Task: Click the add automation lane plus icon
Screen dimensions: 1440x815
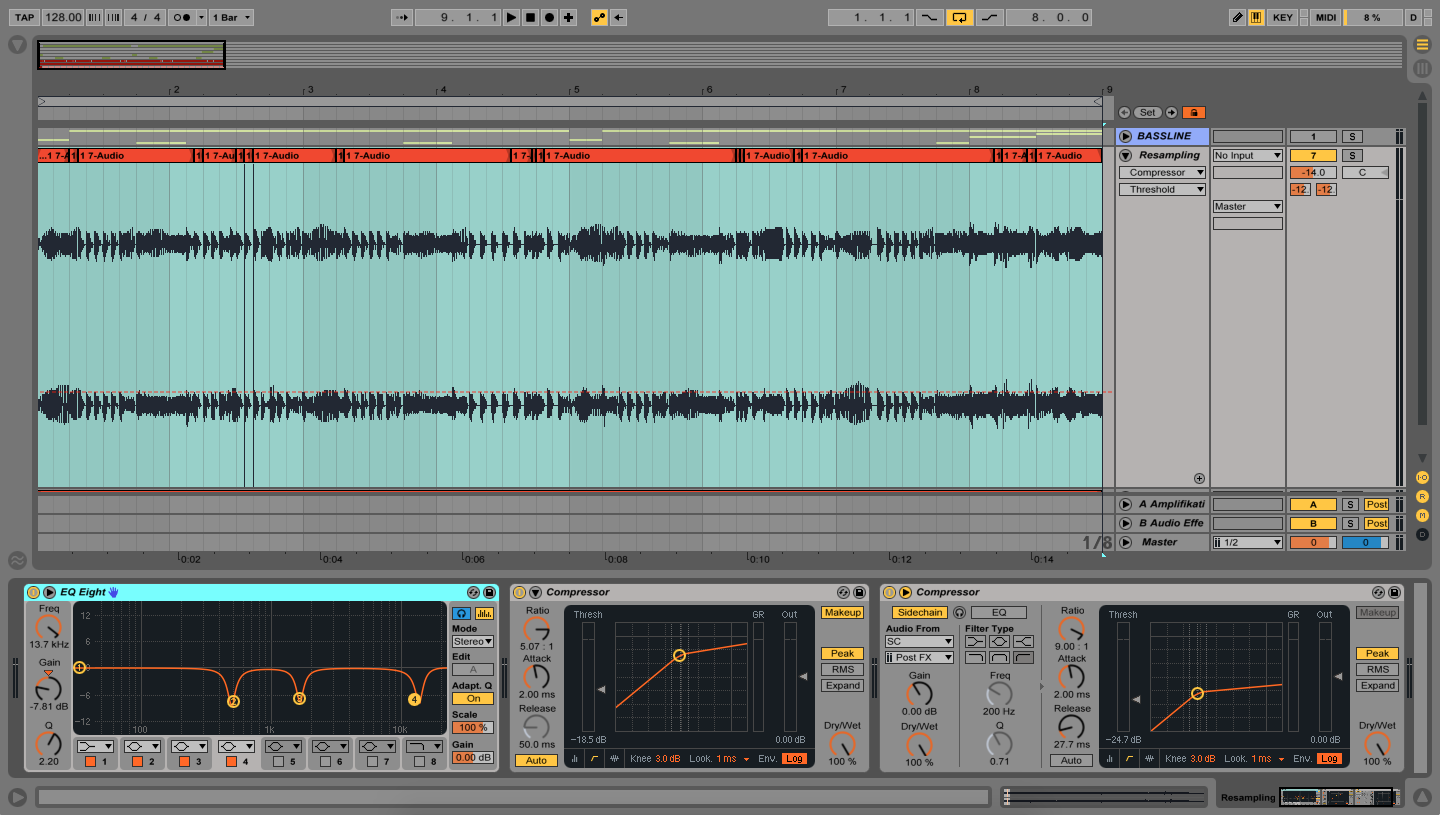Action: [x=1199, y=479]
